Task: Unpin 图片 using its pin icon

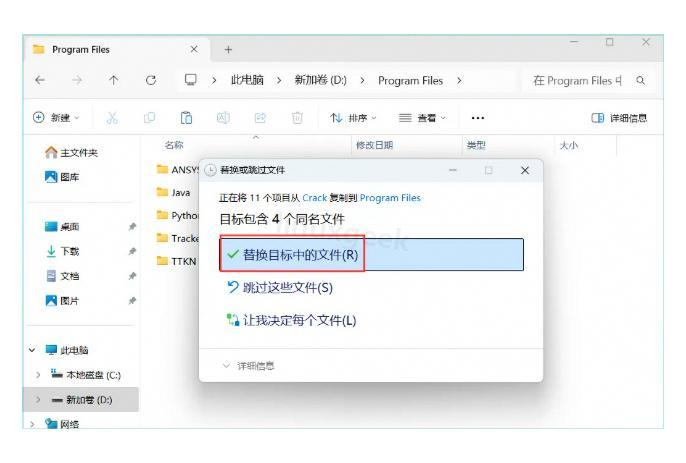Action: [132, 301]
